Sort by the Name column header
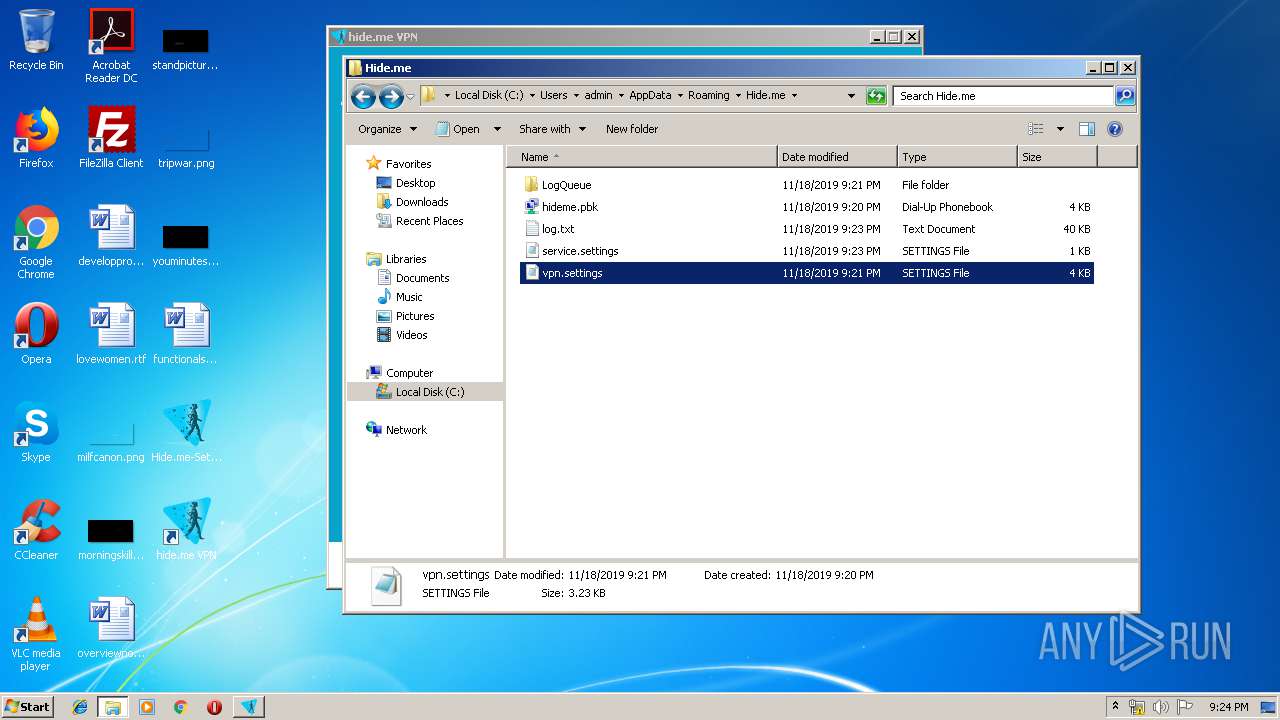Viewport: 1280px width, 720px height. point(641,157)
